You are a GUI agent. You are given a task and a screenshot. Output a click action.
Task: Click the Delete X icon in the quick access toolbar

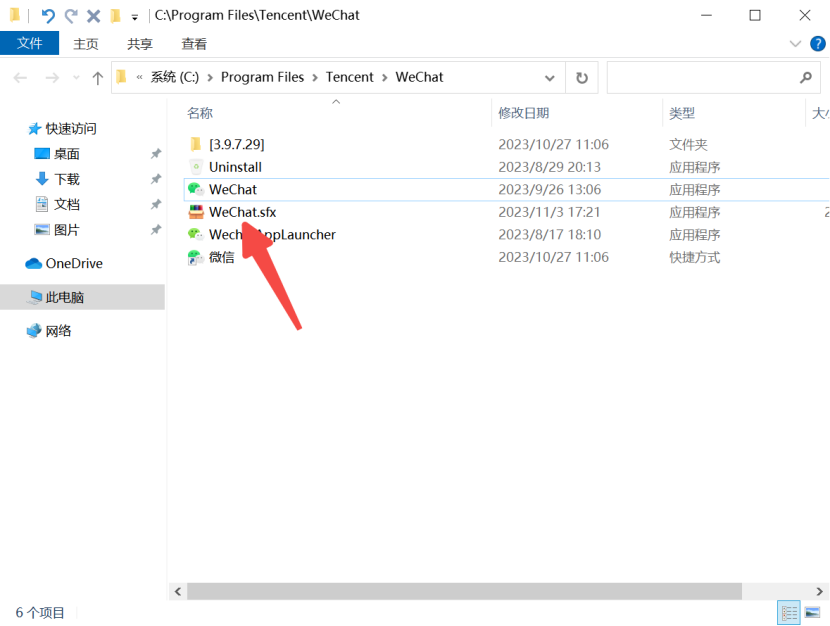94,16
